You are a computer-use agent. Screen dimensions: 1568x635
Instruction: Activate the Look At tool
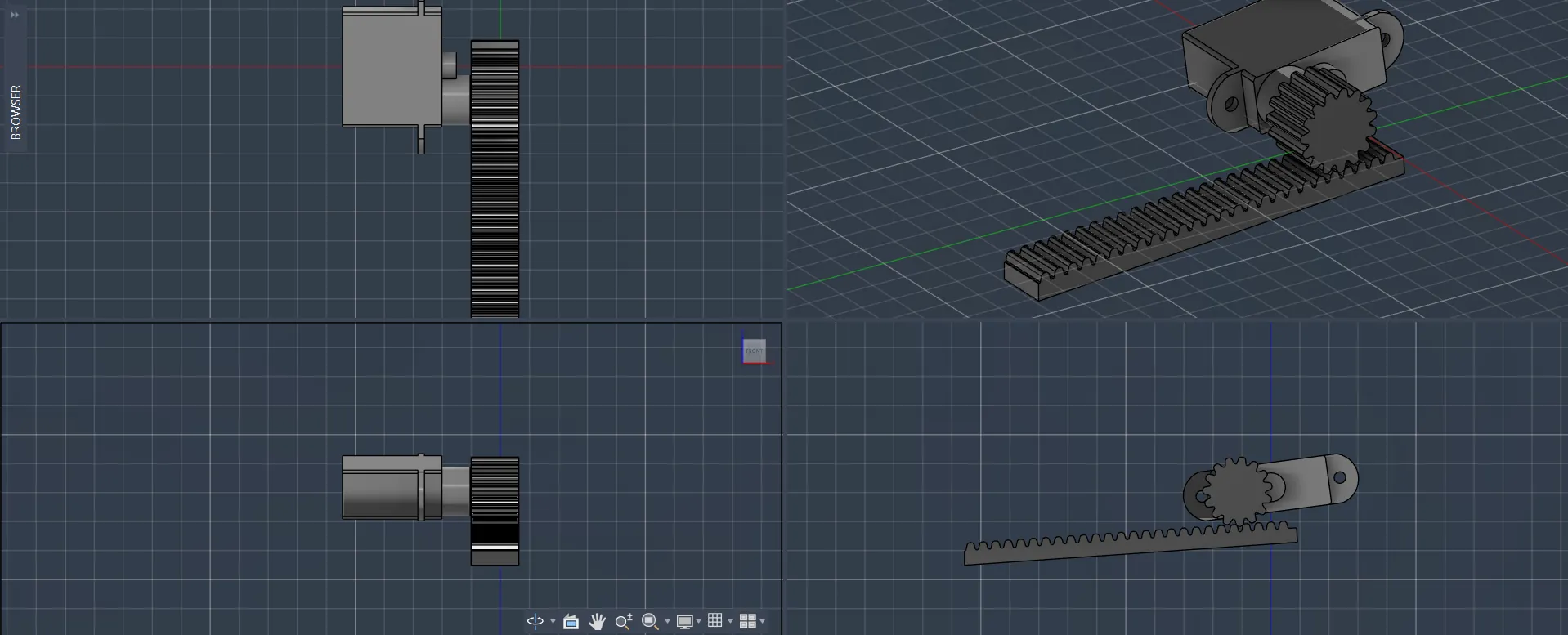coord(571,622)
